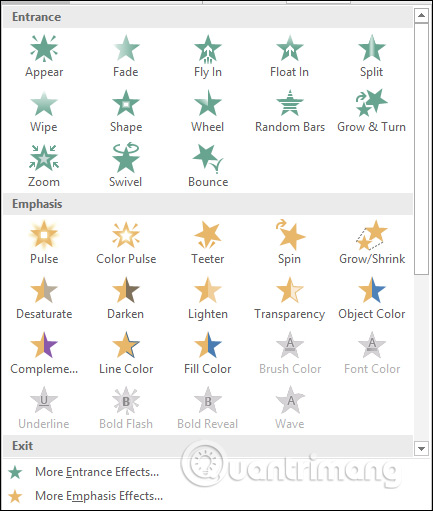
Task: Apply the Fill Color emphasis effect
Action: pyautogui.click(x=208, y=353)
